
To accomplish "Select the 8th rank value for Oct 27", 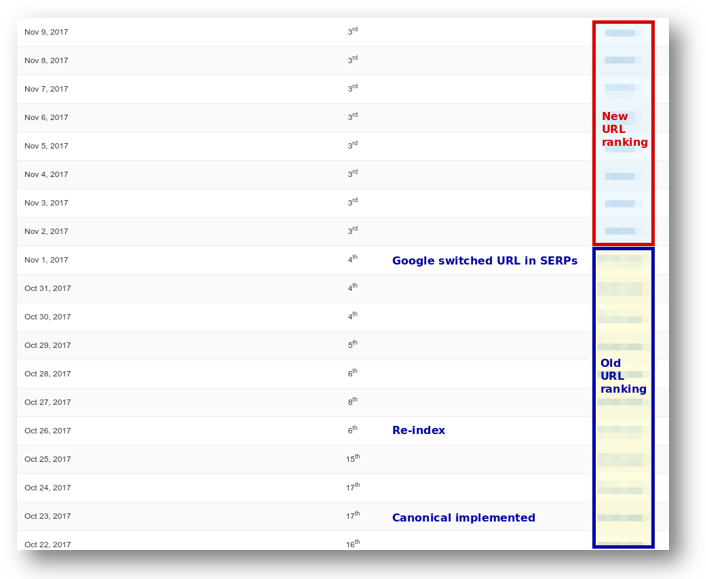I will click(x=353, y=402).
